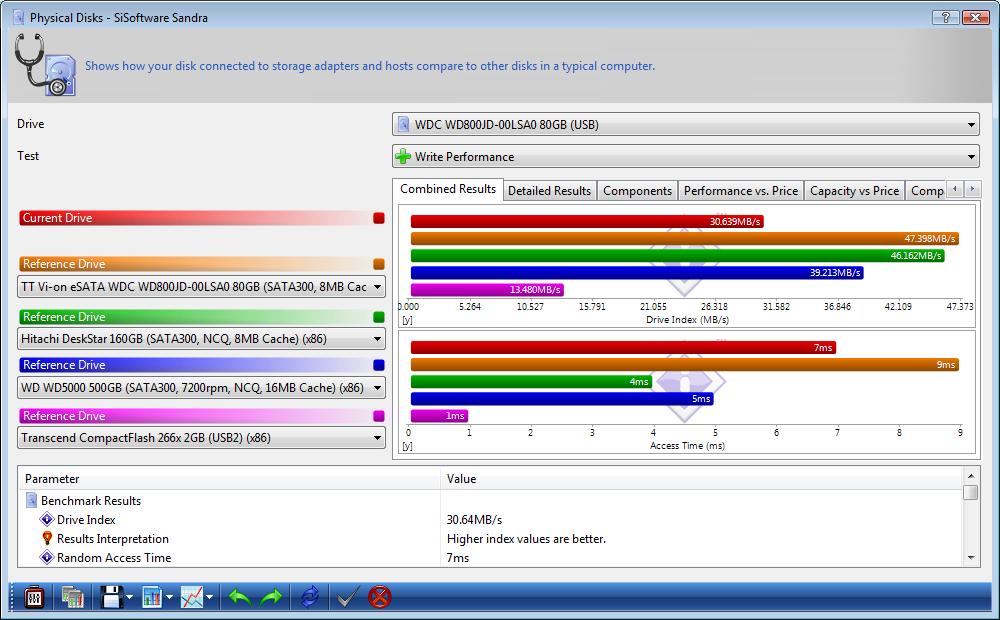This screenshot has height=620, width=1000.
Task: Click the green 4ms access time bar
Action: tap(531, 382)
